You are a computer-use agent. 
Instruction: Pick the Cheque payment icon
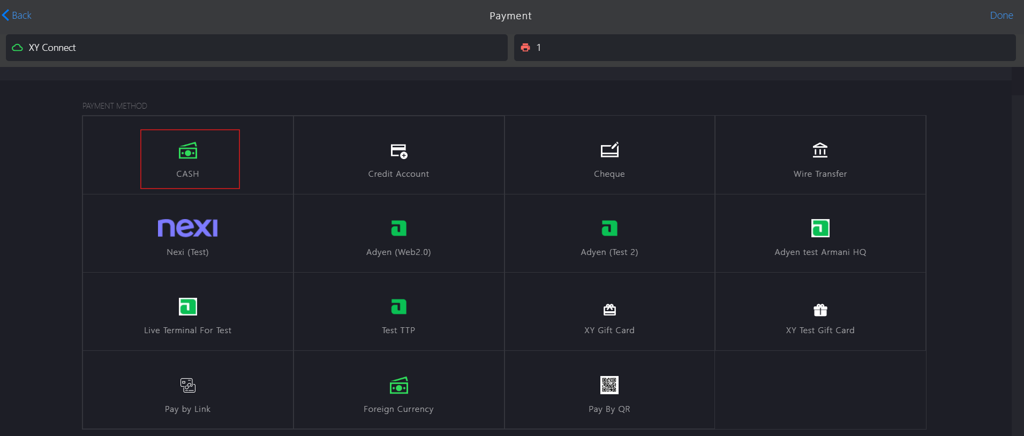pyautogui.click(x=609, y=151)
